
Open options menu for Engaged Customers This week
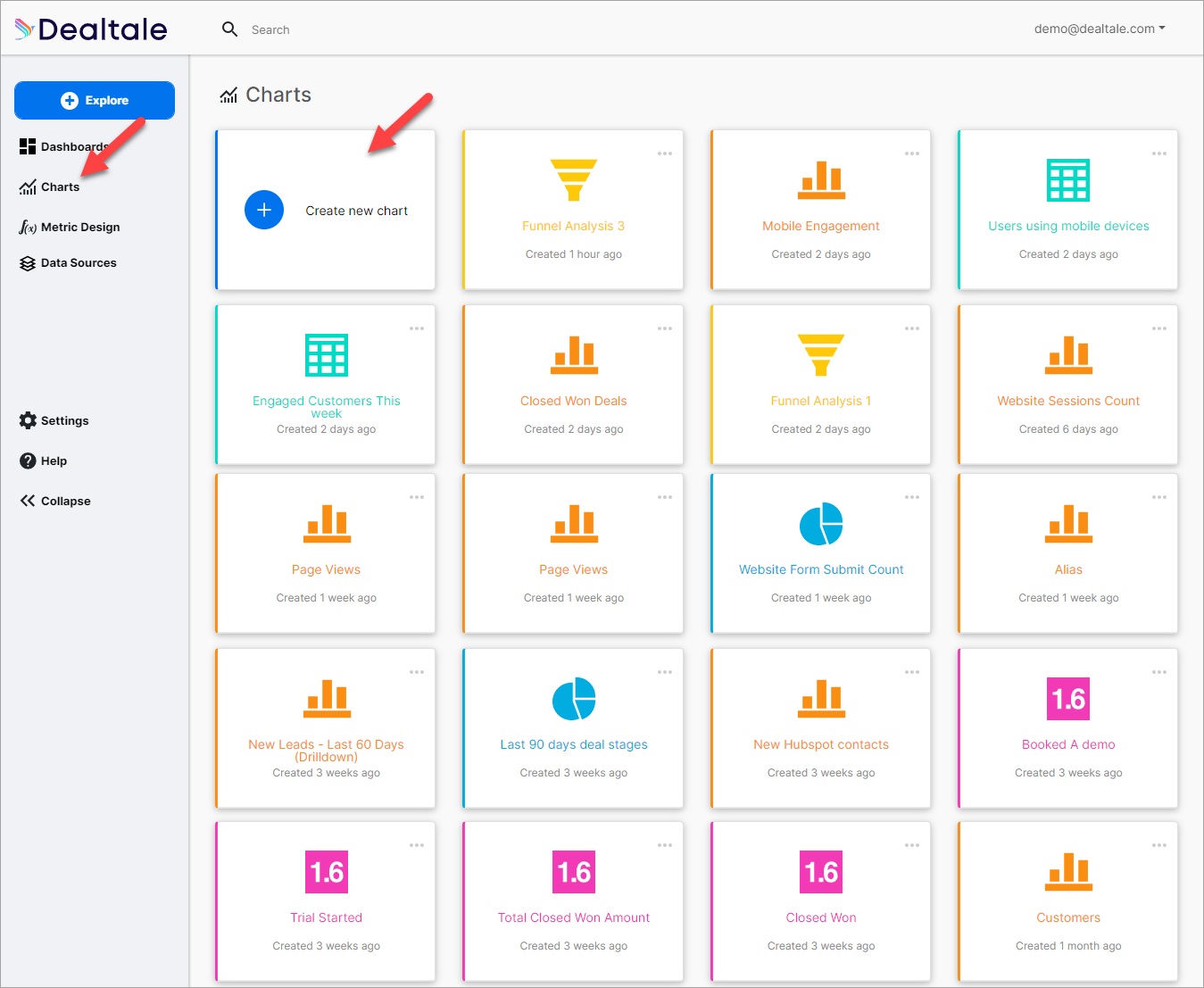pos(417,328)
